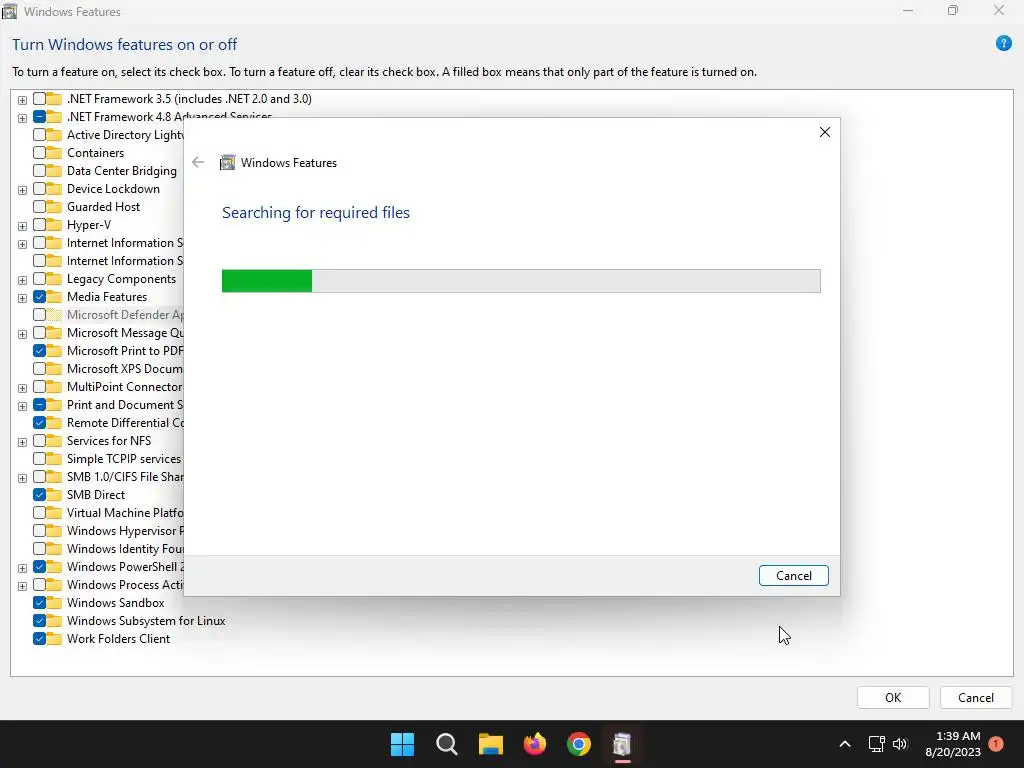Click the SMB Direct folder icon
Viewport: 1024px width, 768px height.
coord(55,495)
